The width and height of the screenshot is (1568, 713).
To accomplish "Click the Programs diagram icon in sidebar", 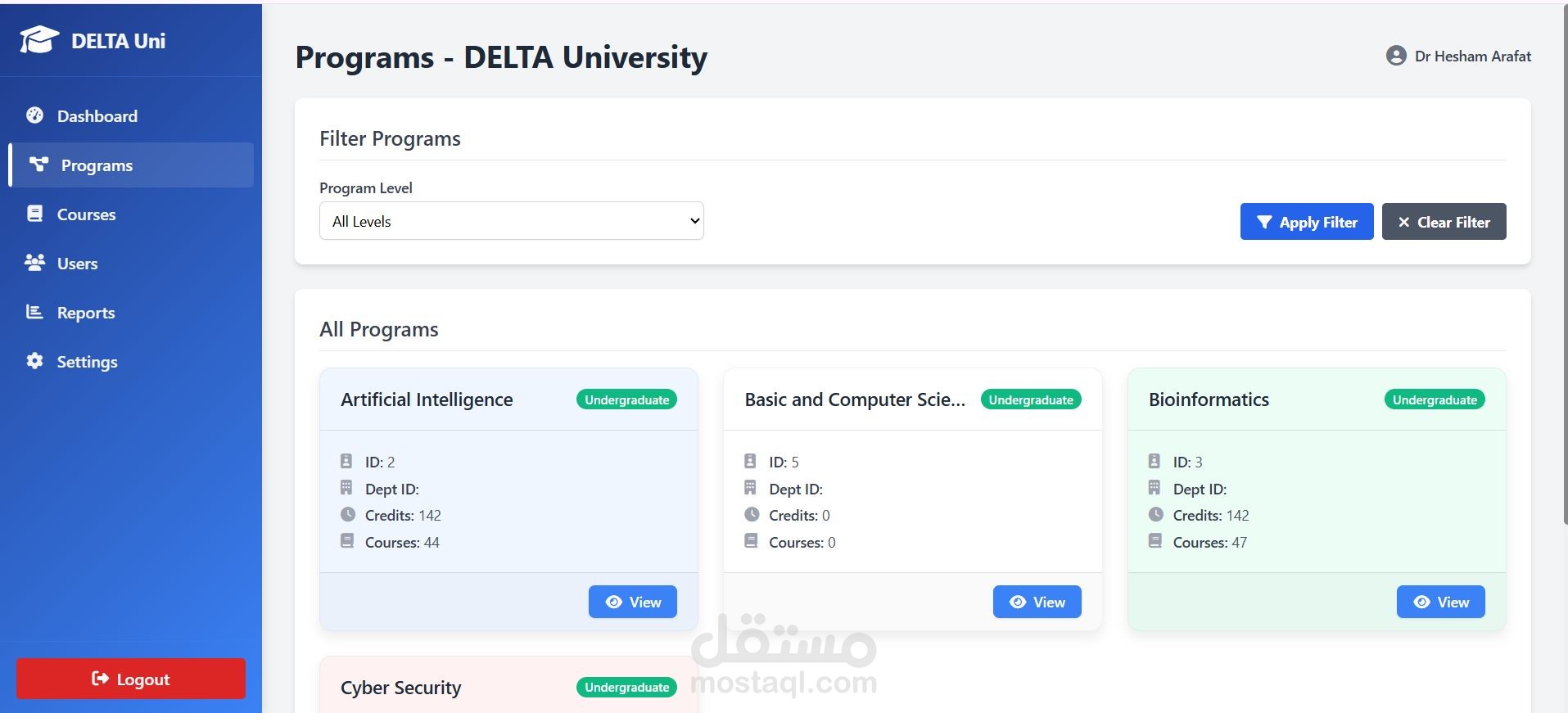I will (38, 165).
